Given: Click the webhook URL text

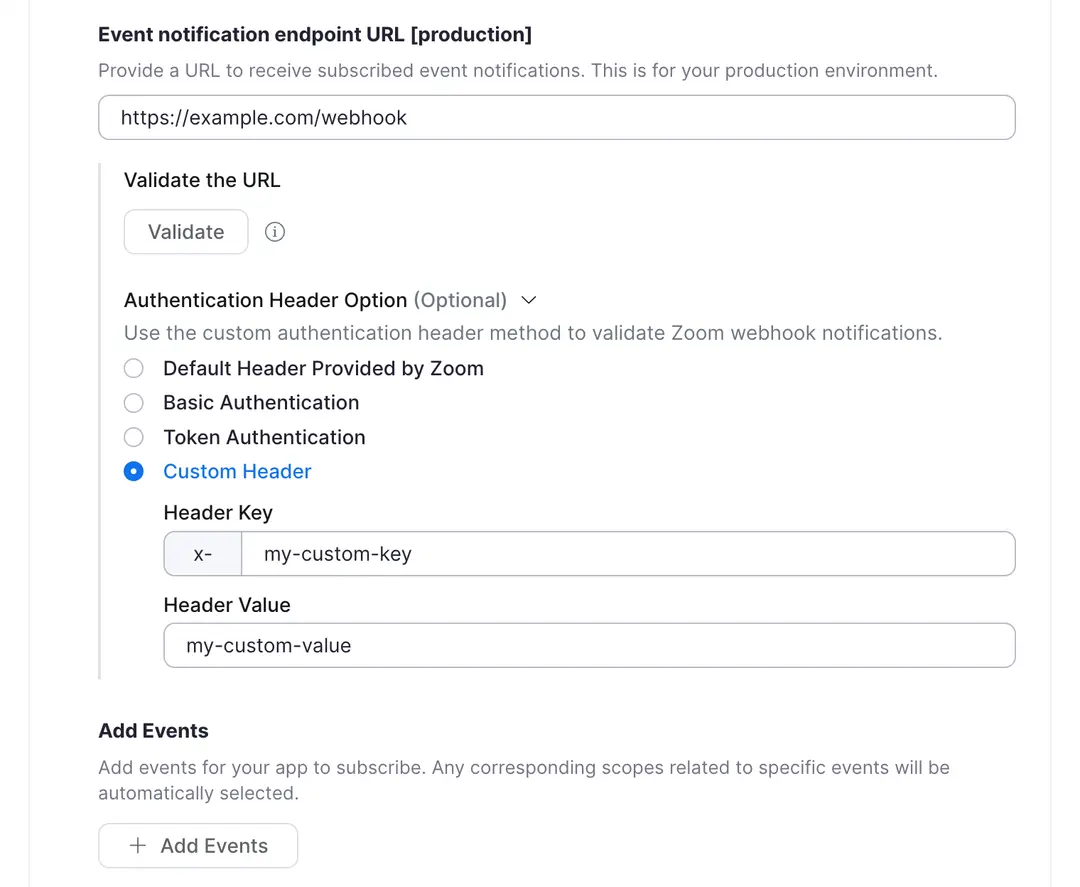Looking at the screenshot, I should (x=262, y=117).
